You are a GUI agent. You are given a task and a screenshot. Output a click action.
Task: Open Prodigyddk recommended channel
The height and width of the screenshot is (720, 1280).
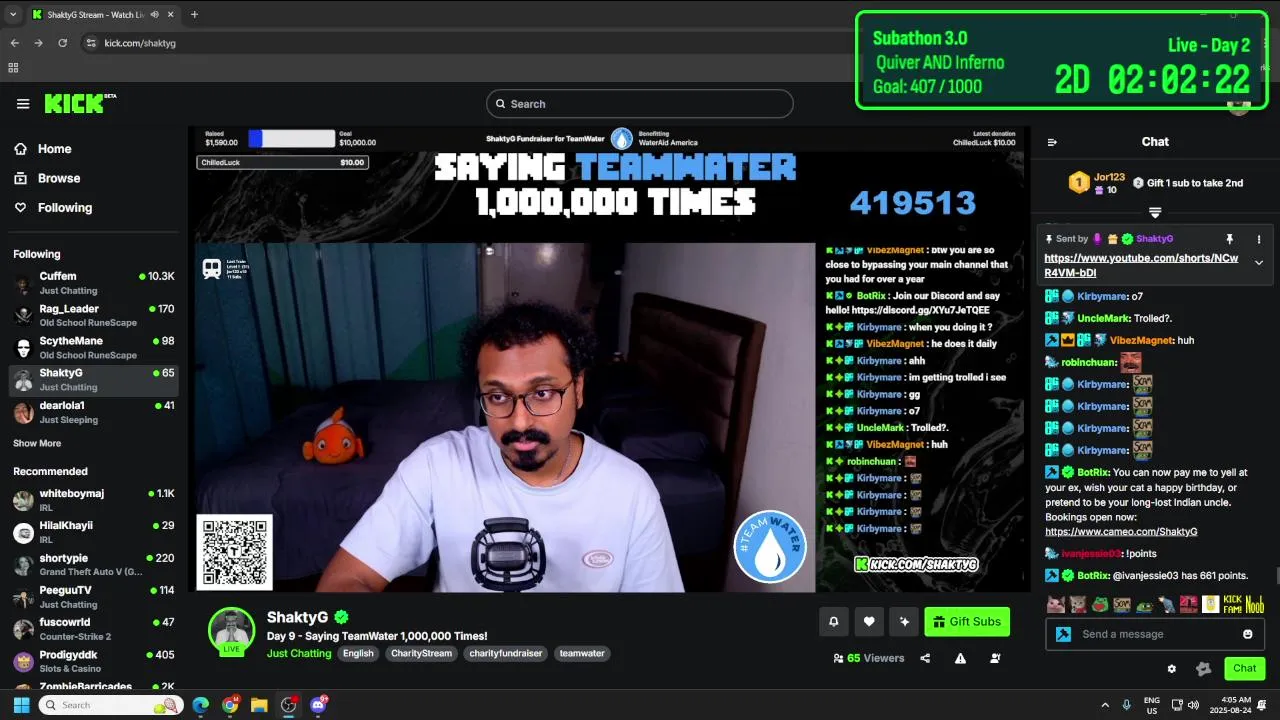click(93, 661)
